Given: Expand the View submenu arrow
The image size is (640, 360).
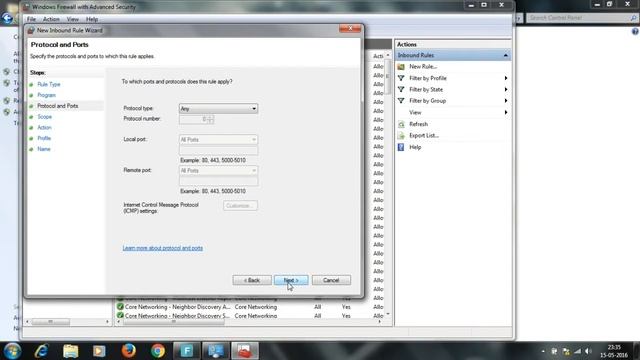Looking at the screenshot, I should click(506, 112).
